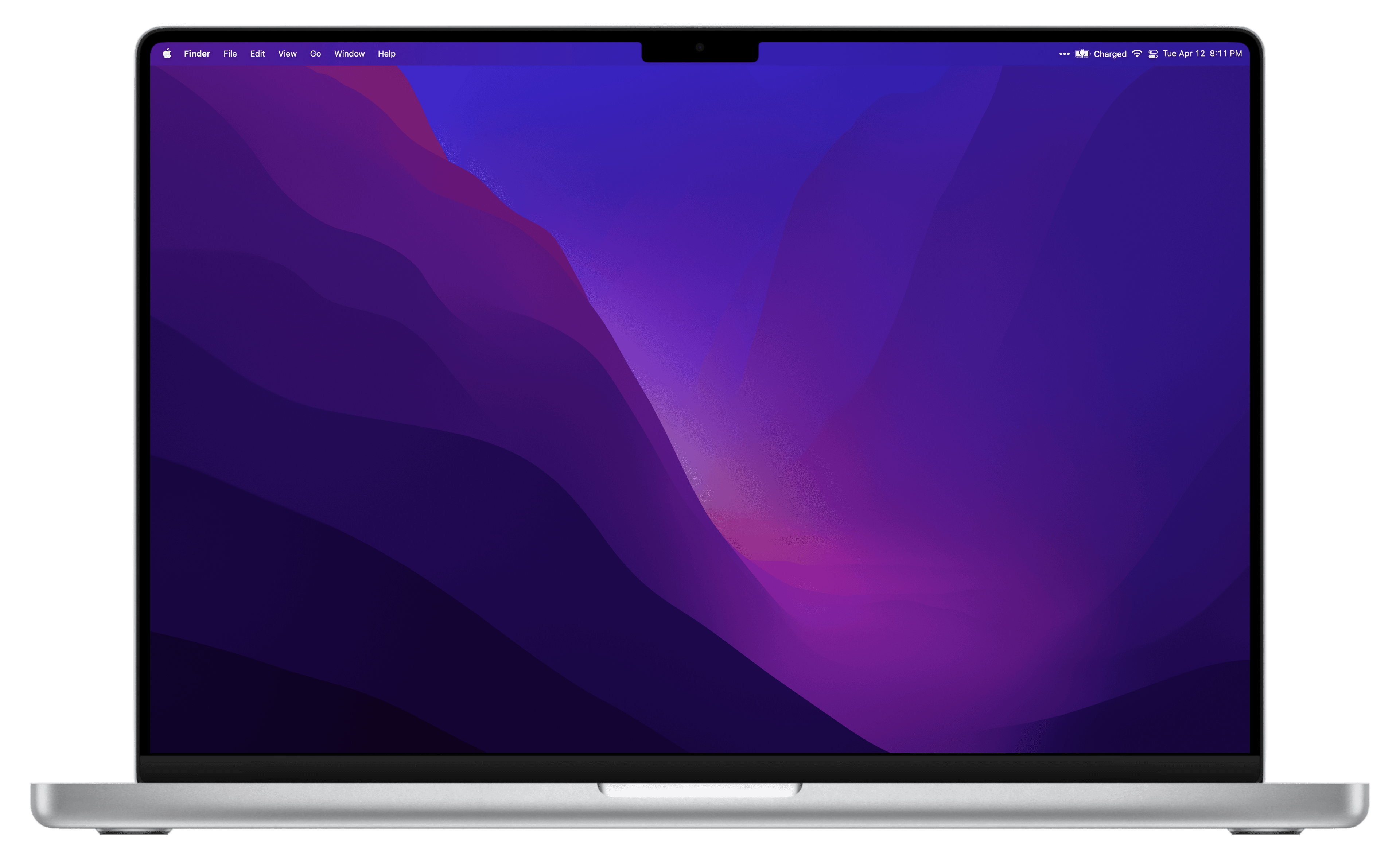This screenshot has width=1400, height=859.
Task: Open the File menu
Action: [230, 53]
